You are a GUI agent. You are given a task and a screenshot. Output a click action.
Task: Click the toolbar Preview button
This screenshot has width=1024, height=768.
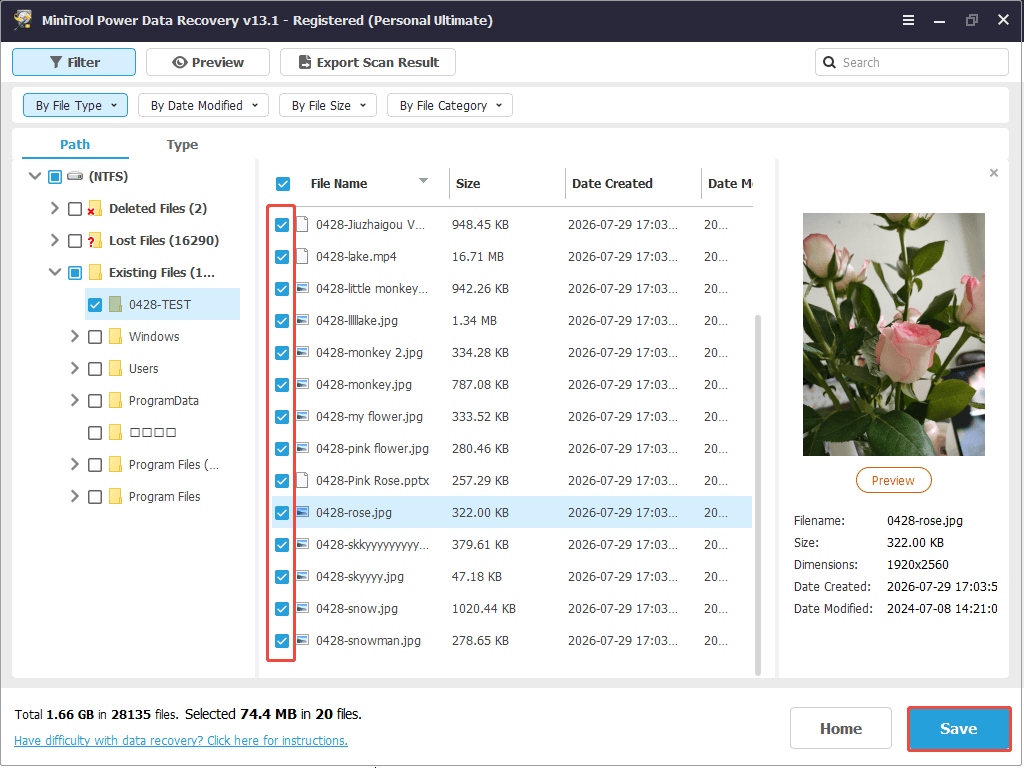(x=208, y=62)
